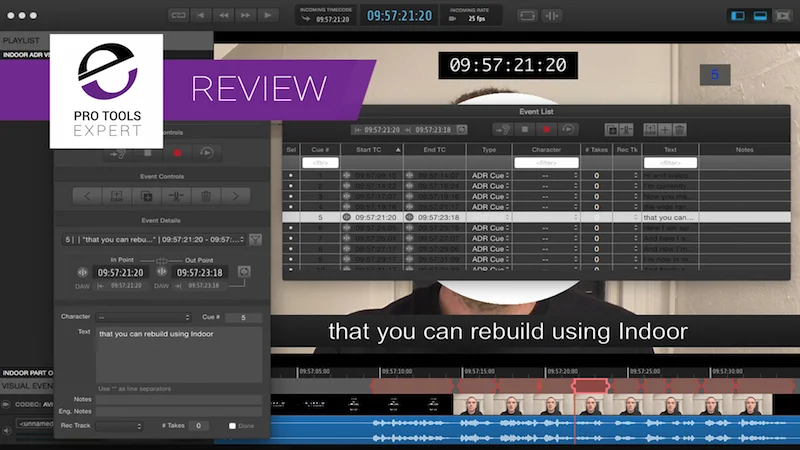Click the Character column header
This screenshot has height=450, width=800.
pos(546,149)
